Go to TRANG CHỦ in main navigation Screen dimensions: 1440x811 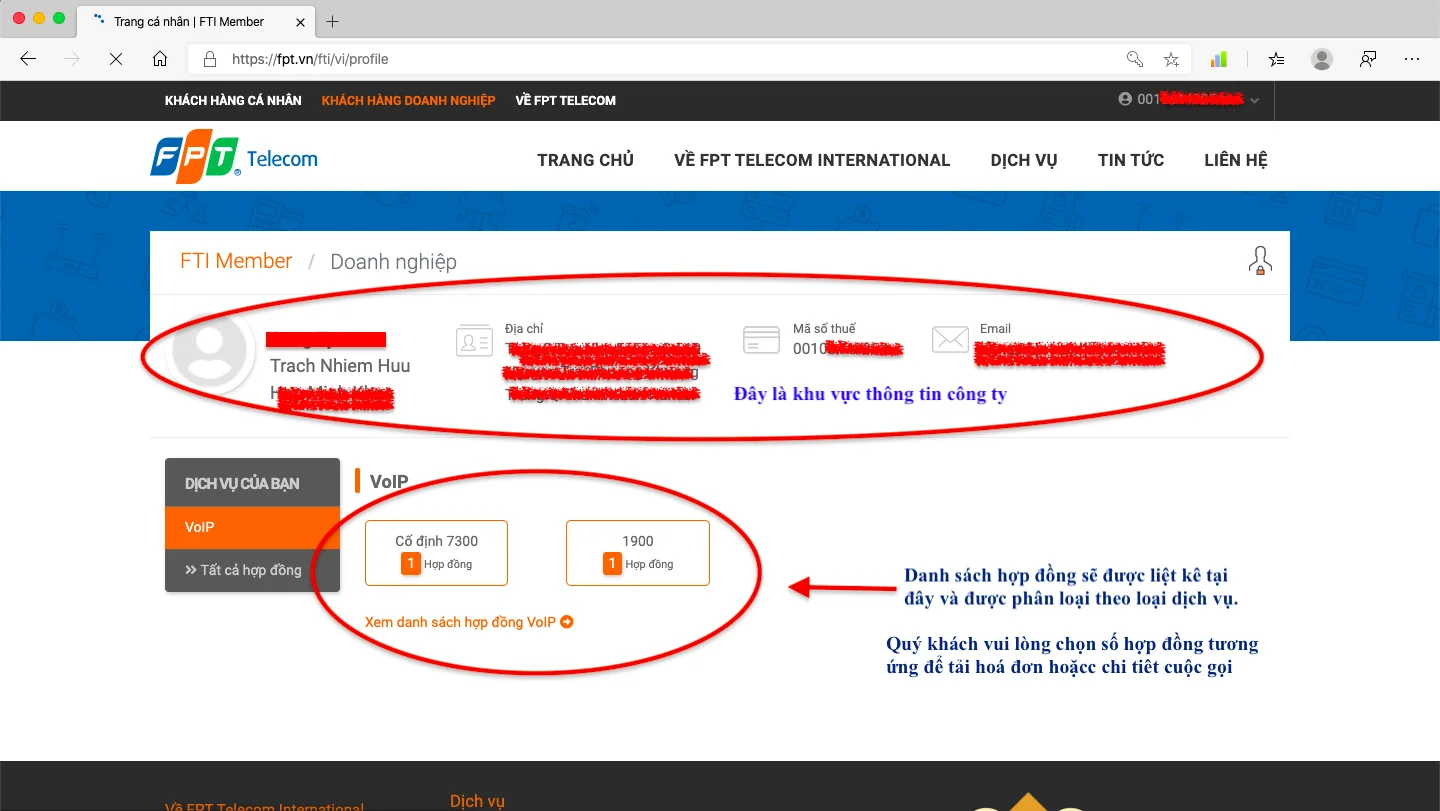[585, 160]
